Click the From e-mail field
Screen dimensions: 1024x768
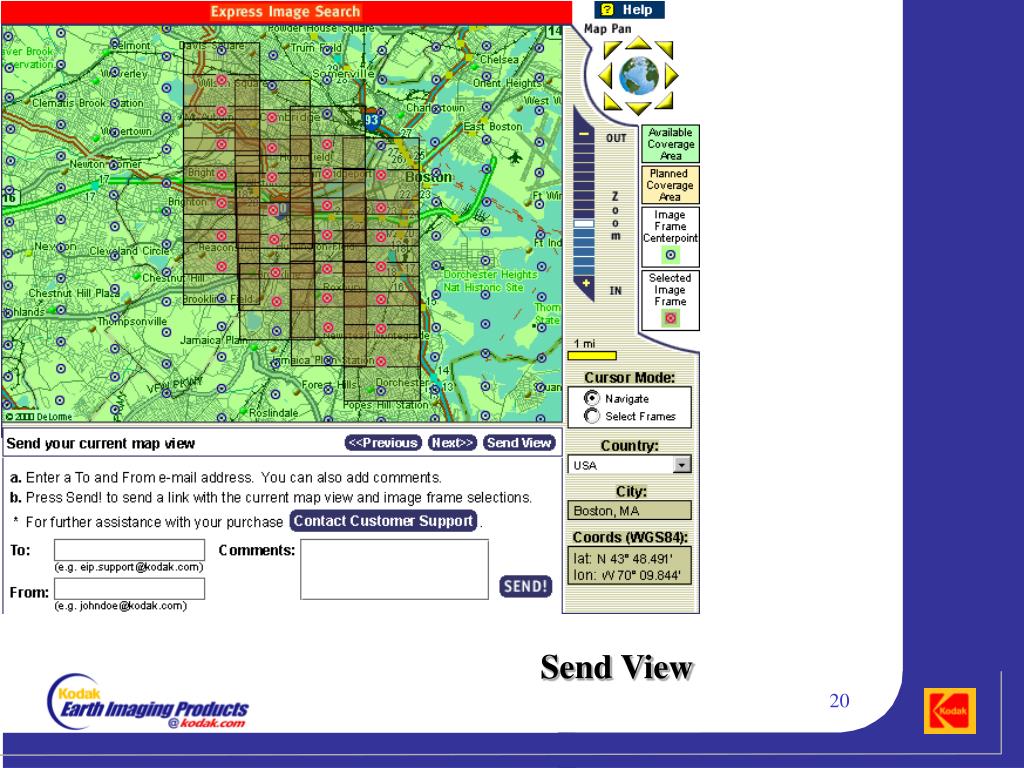(129, 589)
